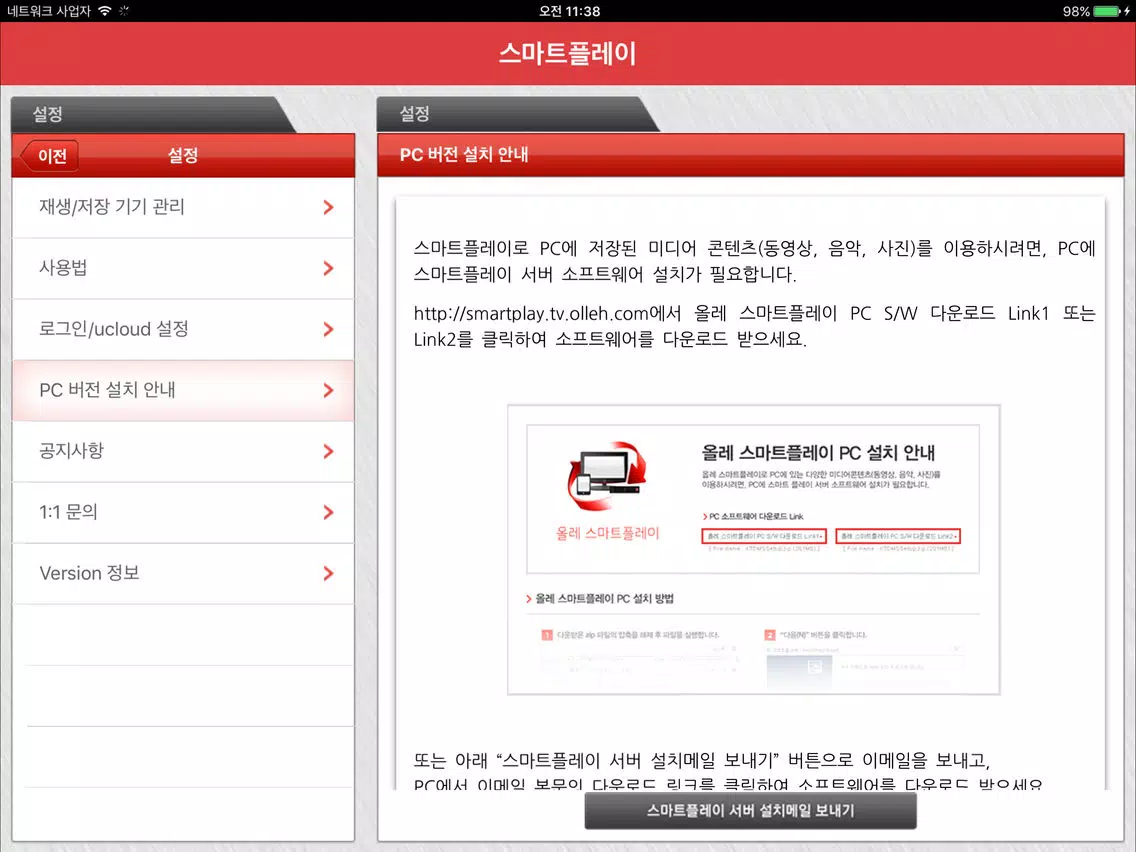The height and width of the screenshot is (852, 1136).
Task: Click chevron arrow beside PC 버전 설치 안내
Action: 328,390
